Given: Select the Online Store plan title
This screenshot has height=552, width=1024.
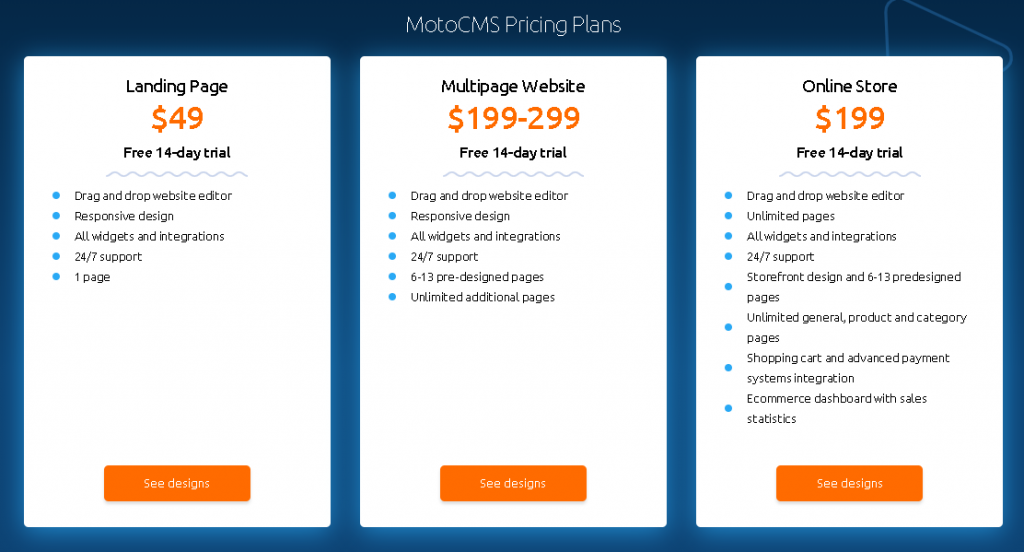Looking at the screenshot, I should 849,86.
